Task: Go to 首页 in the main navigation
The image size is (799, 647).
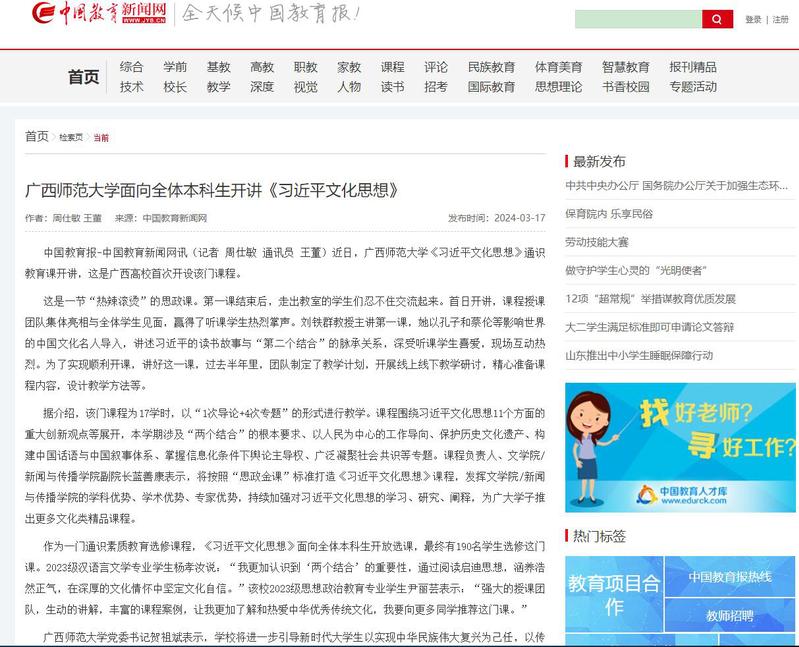Action: (x=84, y=77)
